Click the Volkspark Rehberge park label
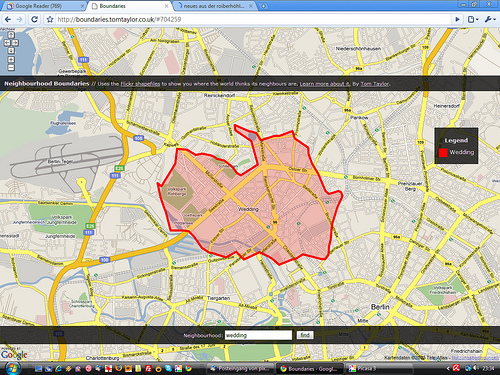The image size is (500, 375). (177, 191)
